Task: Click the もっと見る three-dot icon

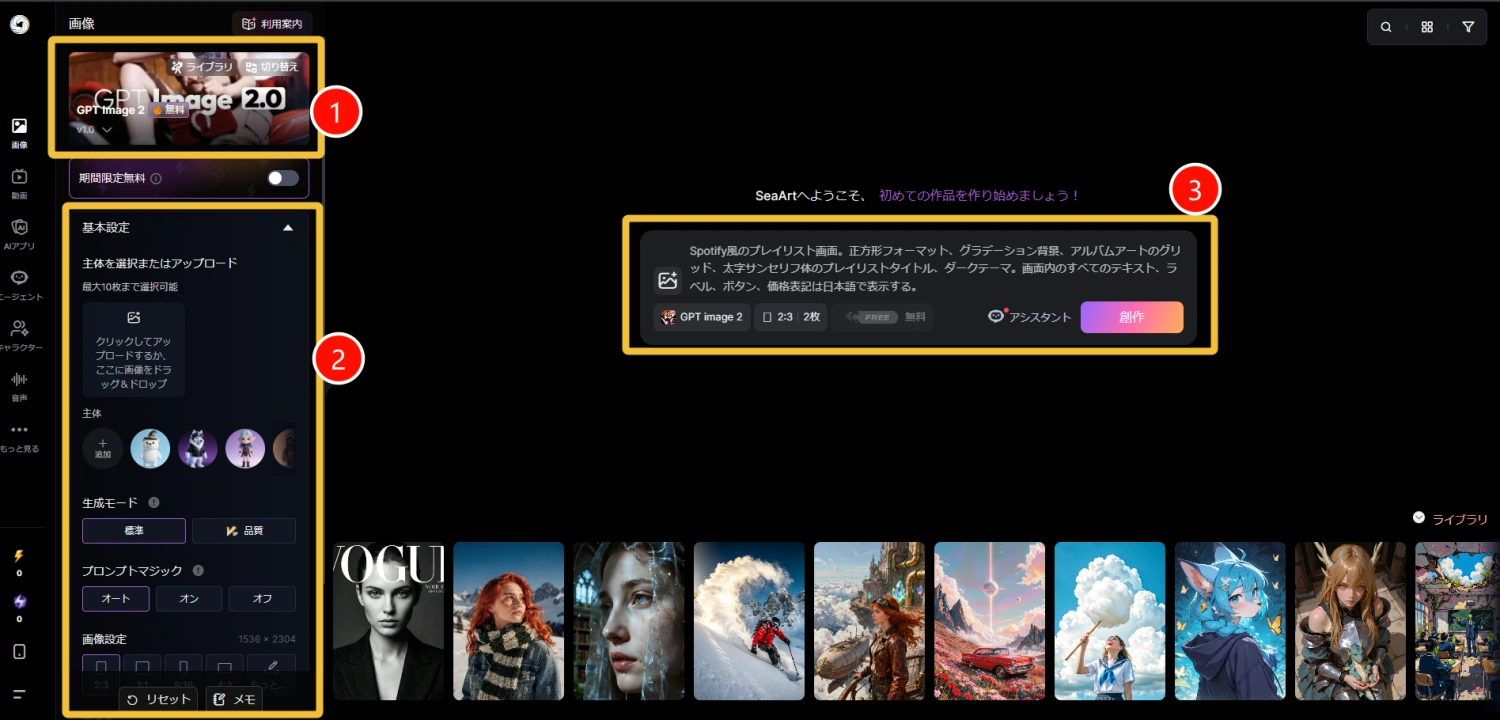Action: 20,430
